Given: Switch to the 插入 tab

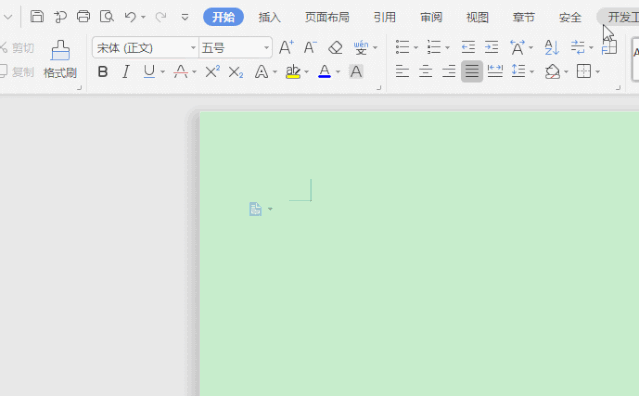Looking at the screenshot, I should coord(269,17).
